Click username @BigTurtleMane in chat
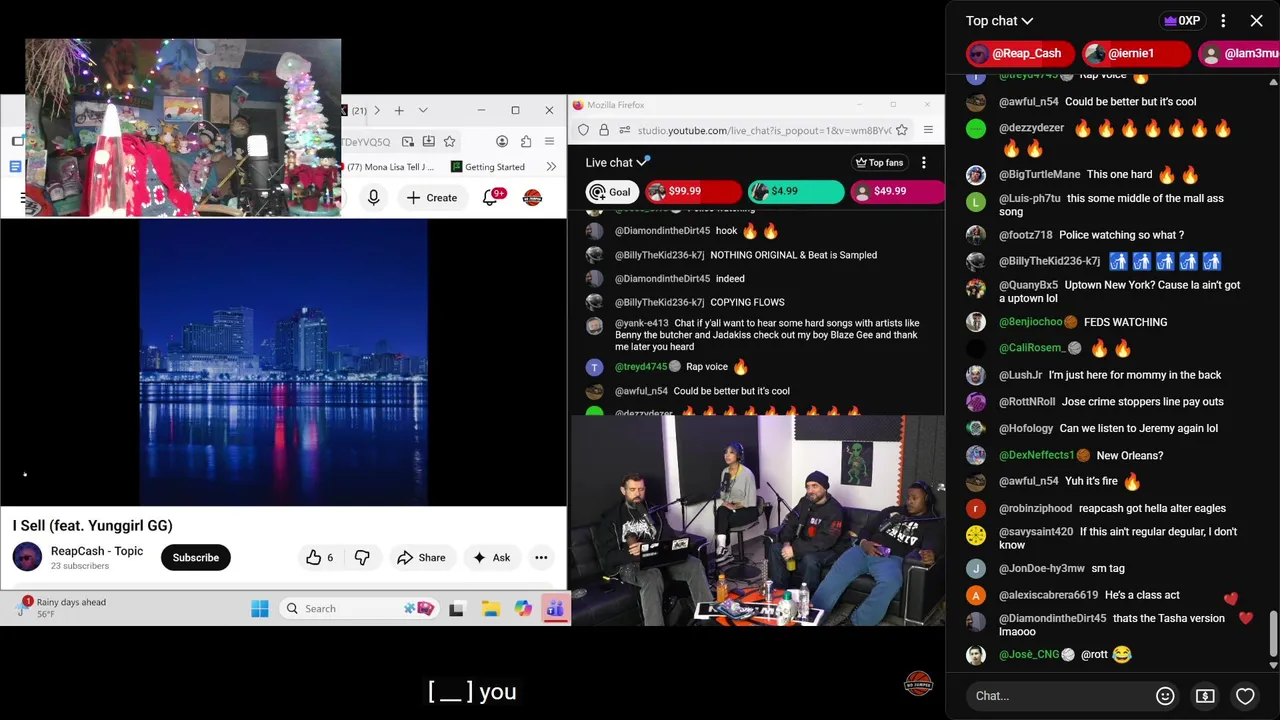Screen dimensions: 1280x720 pos(1039,175)
